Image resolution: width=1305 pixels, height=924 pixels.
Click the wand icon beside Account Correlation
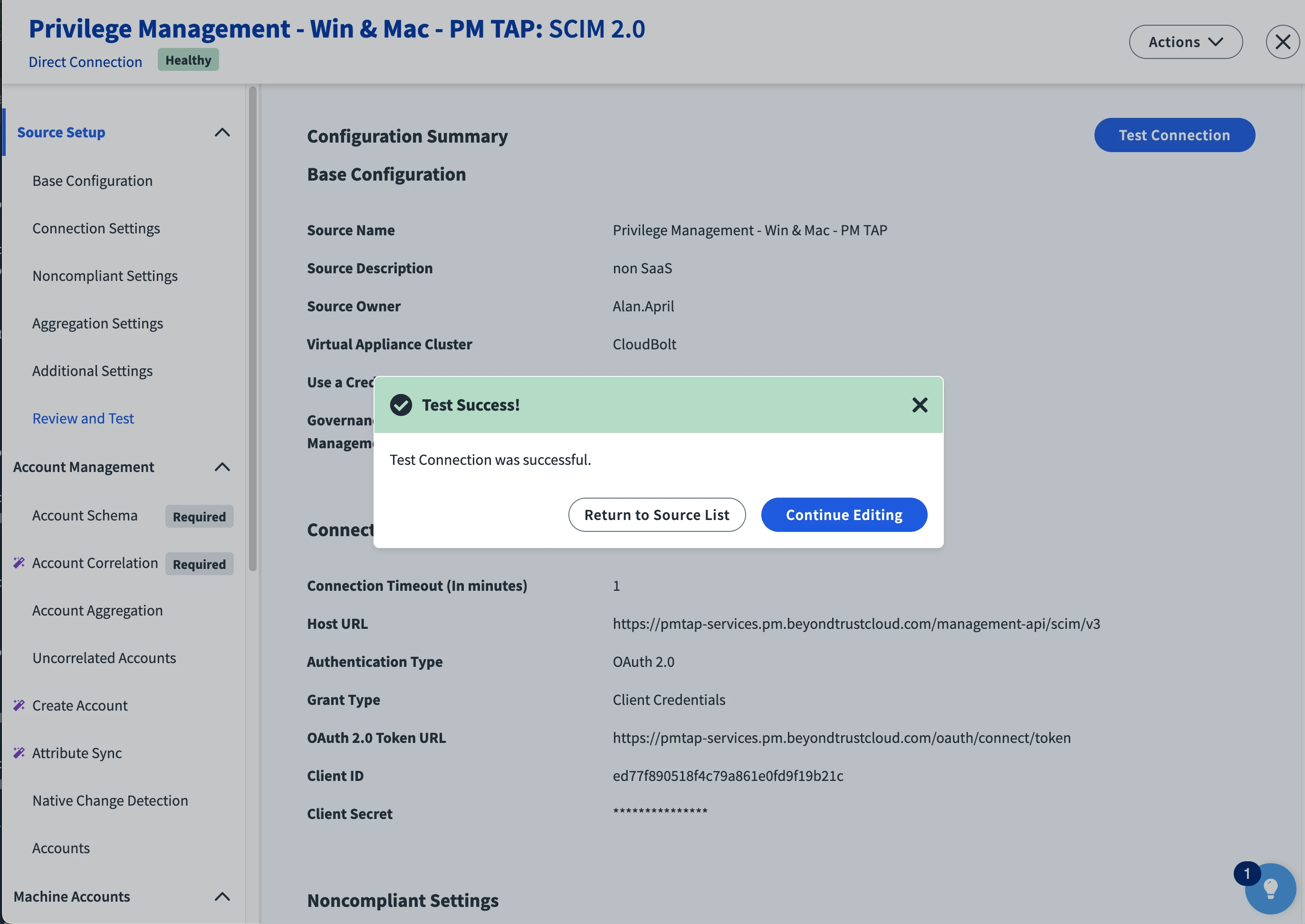pos(19,563)
